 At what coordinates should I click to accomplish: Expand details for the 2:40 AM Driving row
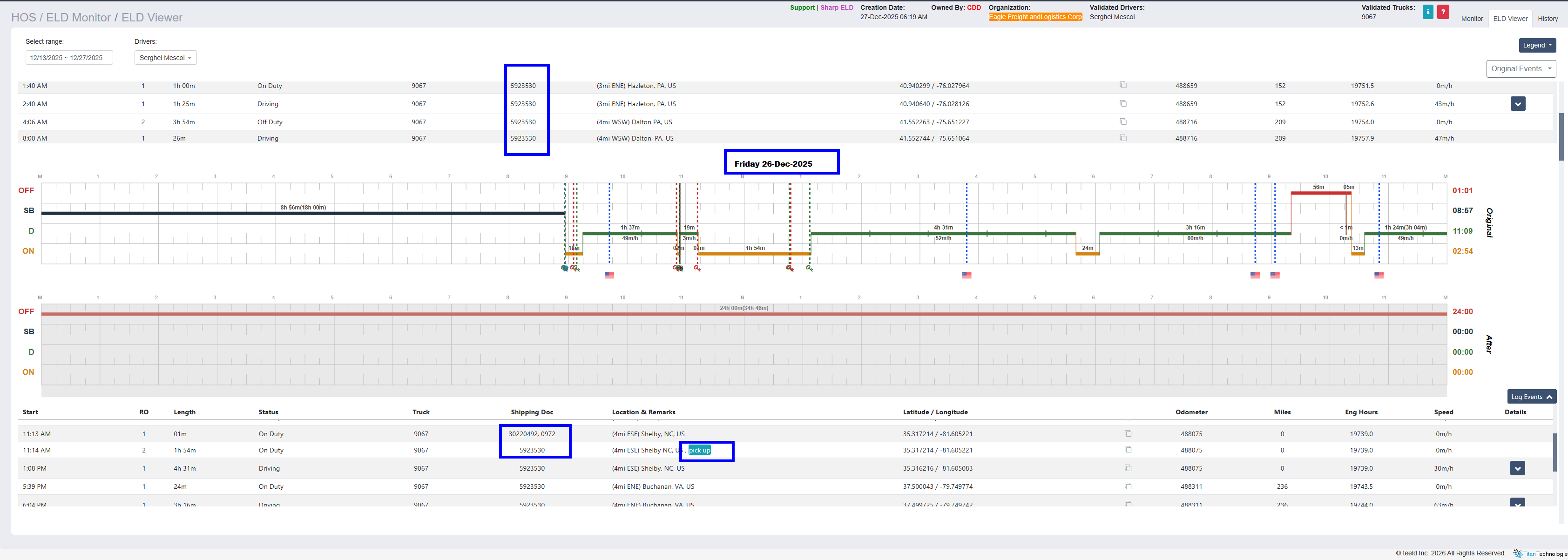1517,104
